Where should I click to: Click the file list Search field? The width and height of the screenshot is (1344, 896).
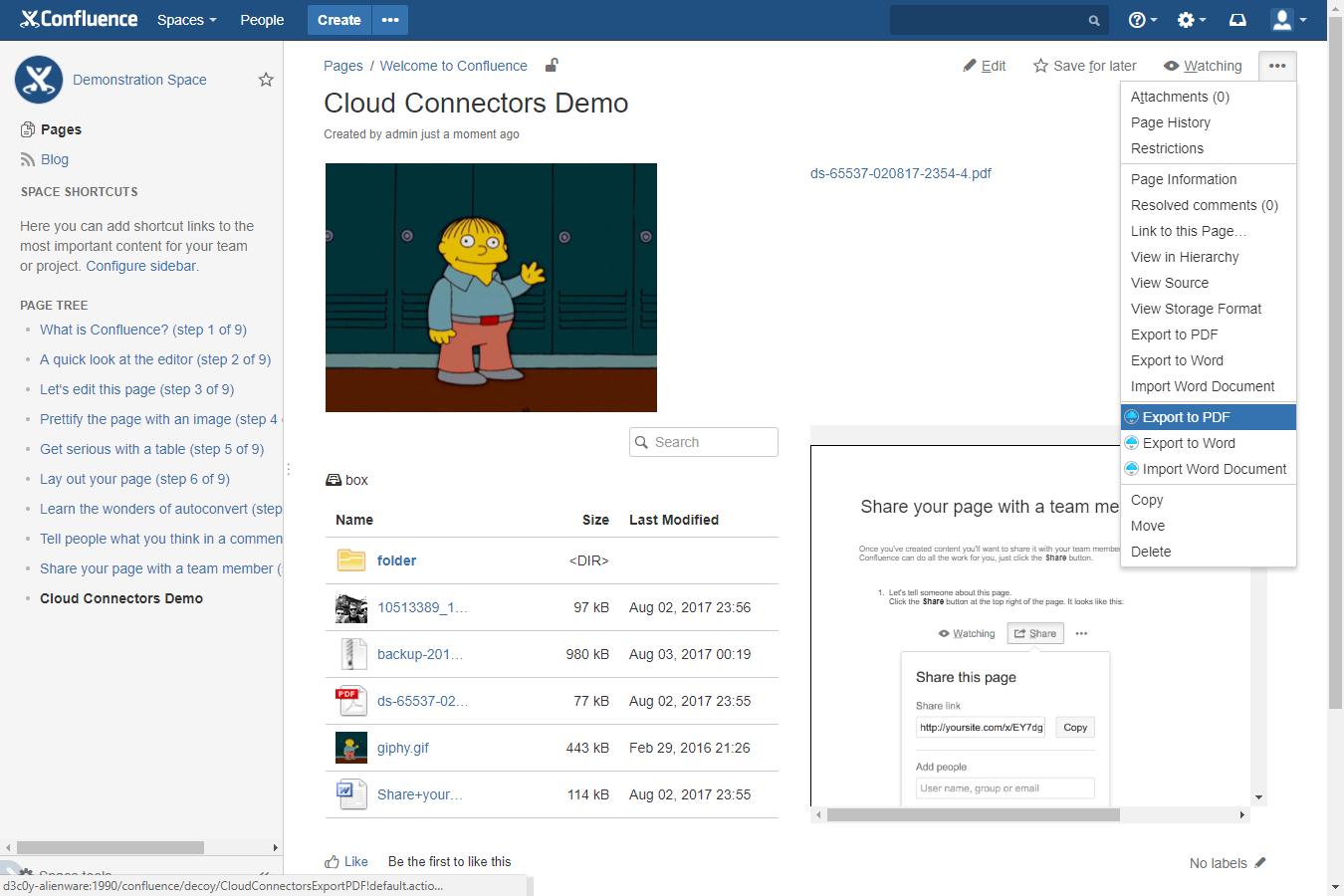pos(704,442)
